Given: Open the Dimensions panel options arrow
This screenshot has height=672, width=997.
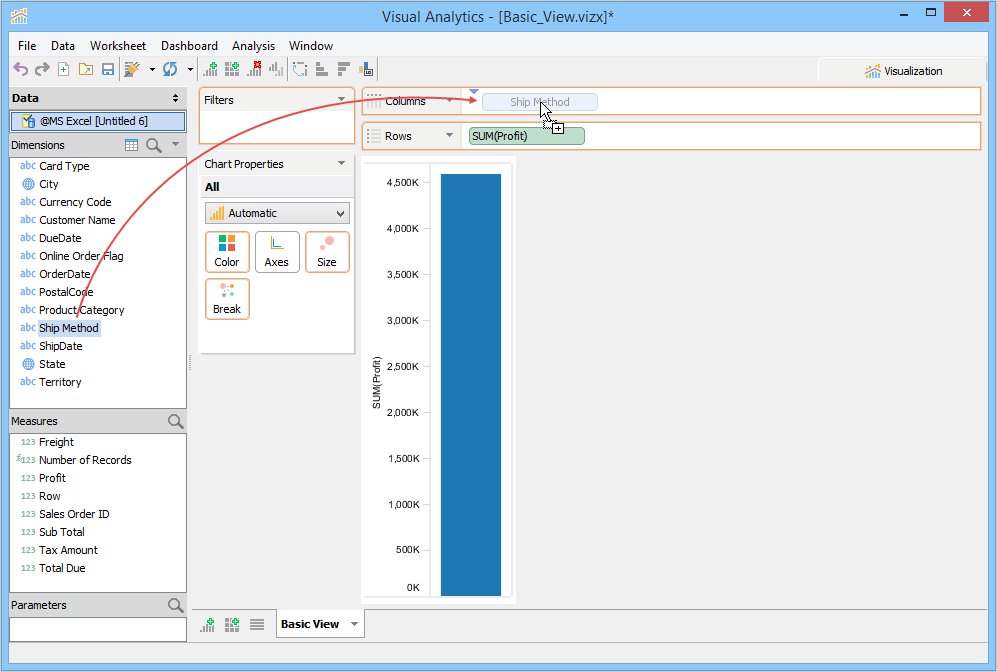Looking at the screenshot, I should (175, 145).
